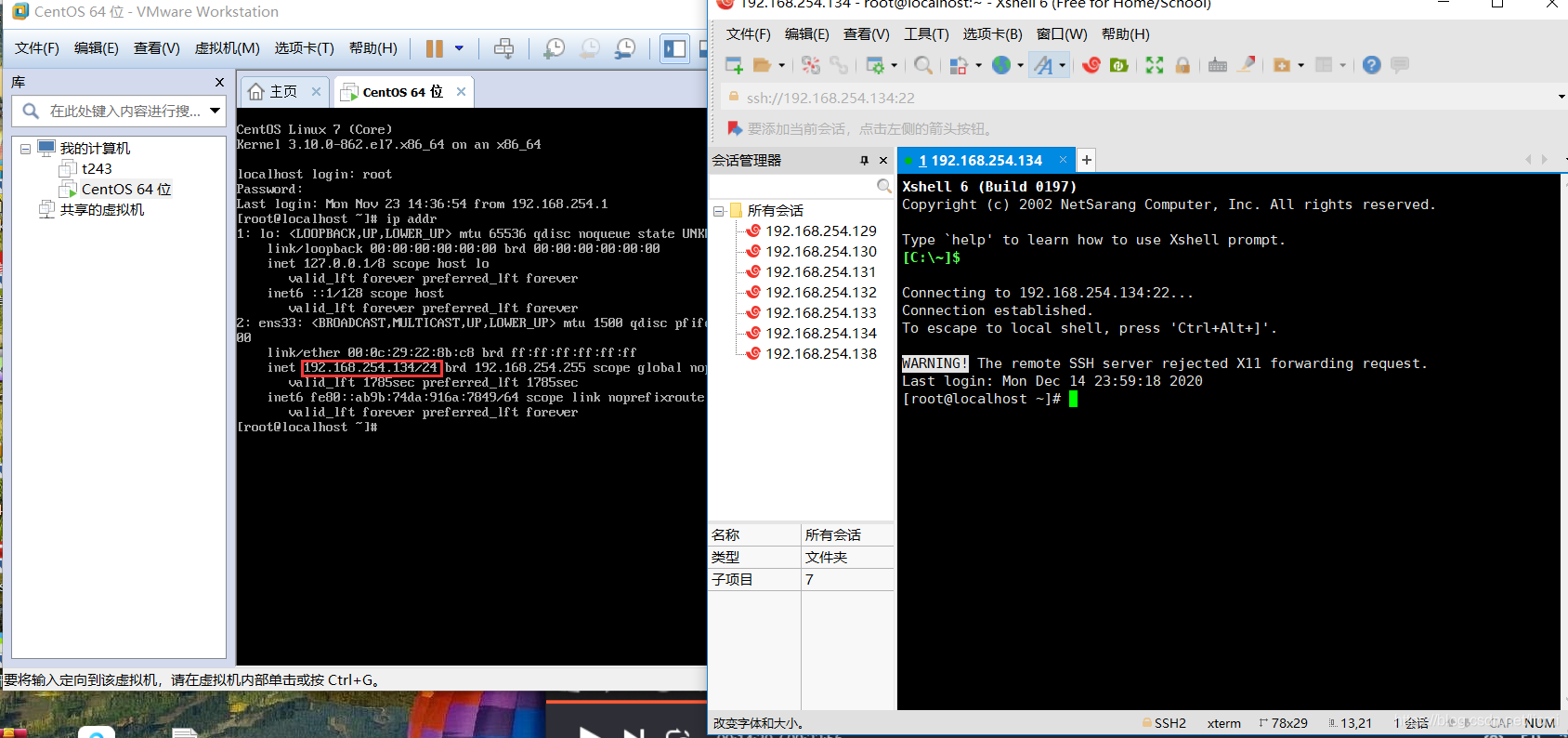Close the CentOS 64 位 VMware tab
Screen dimensions: 1568x738
[461, 91]
